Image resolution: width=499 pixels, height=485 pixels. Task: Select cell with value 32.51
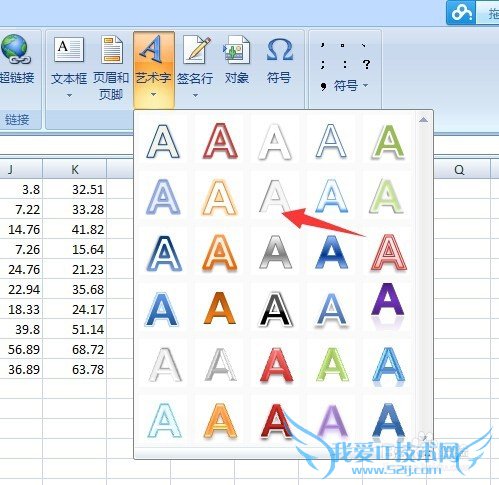(x=75, y=190)
